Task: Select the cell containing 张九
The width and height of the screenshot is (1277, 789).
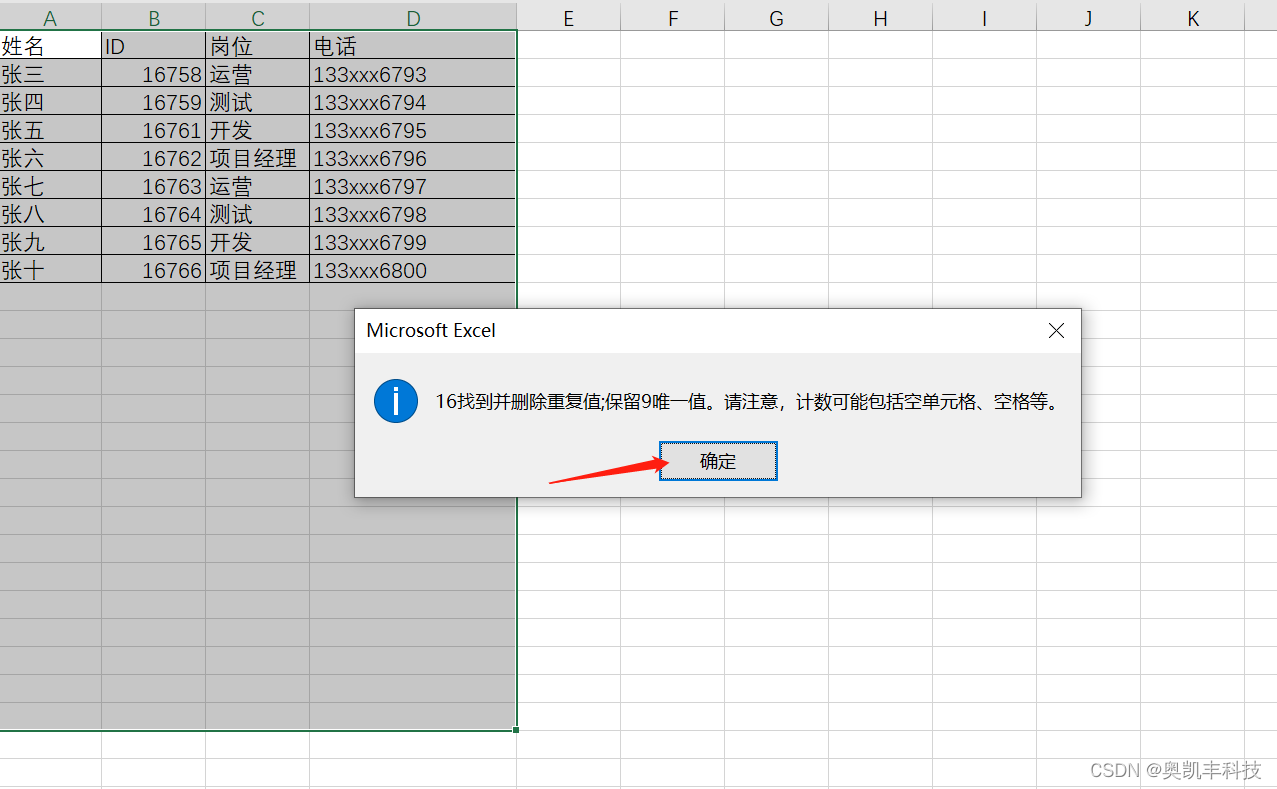Action: click(50, 242)
